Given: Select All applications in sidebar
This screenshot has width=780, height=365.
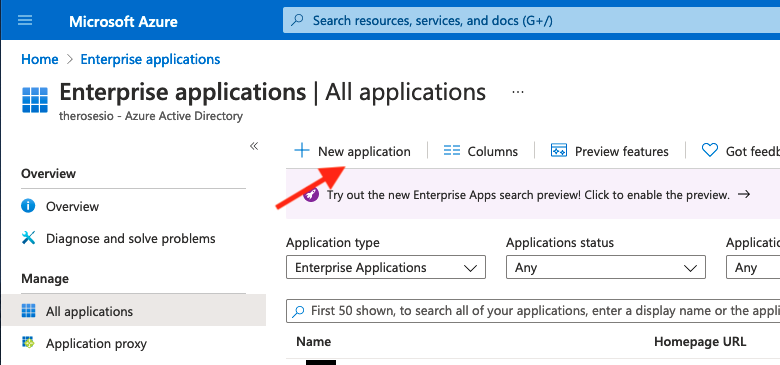Looking at the screenshot, I should tap(133, 311).
